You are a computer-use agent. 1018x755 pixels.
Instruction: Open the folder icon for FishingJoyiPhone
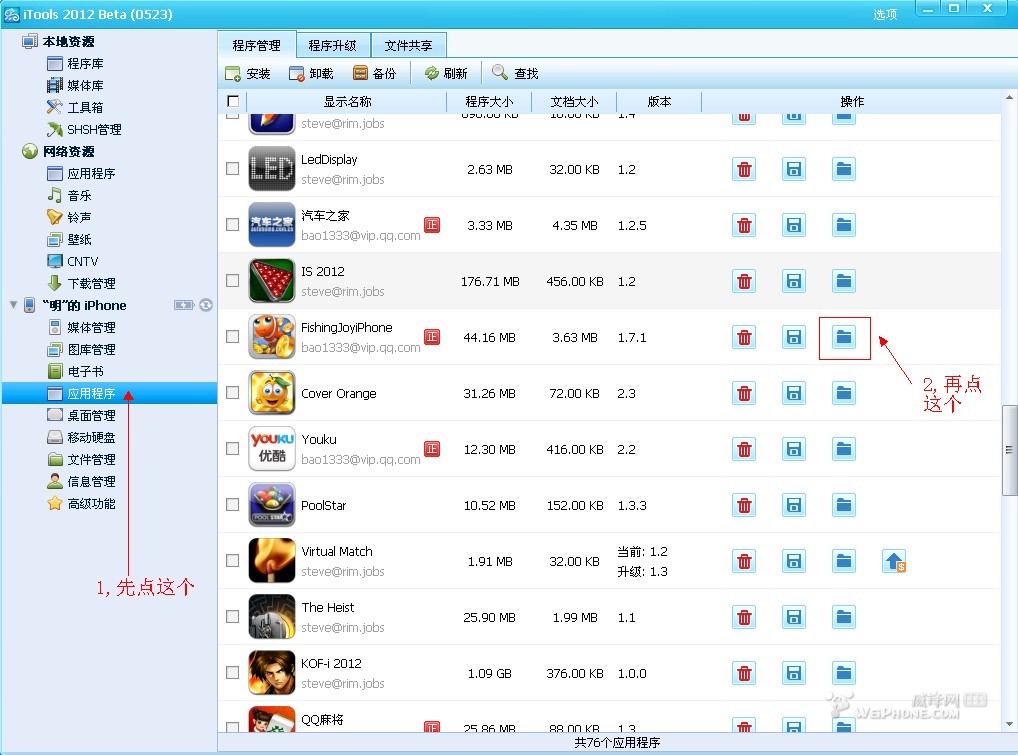[x=844, y=337]
